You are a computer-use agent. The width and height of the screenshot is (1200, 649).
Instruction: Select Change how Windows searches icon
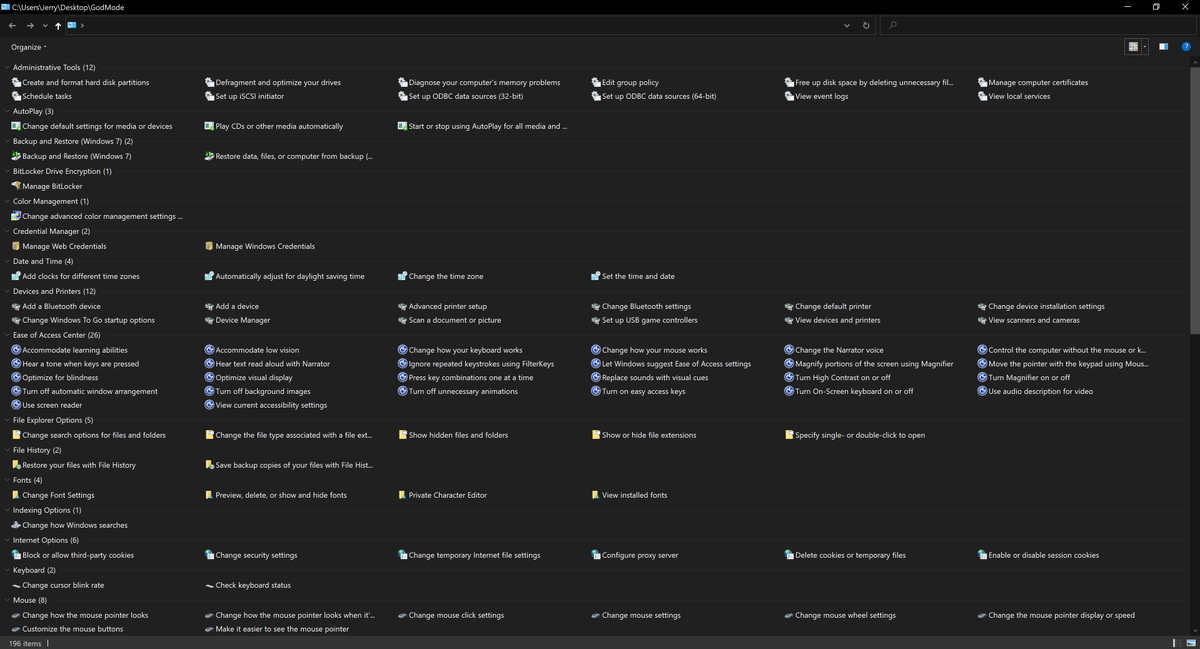[x=16, y=526]
